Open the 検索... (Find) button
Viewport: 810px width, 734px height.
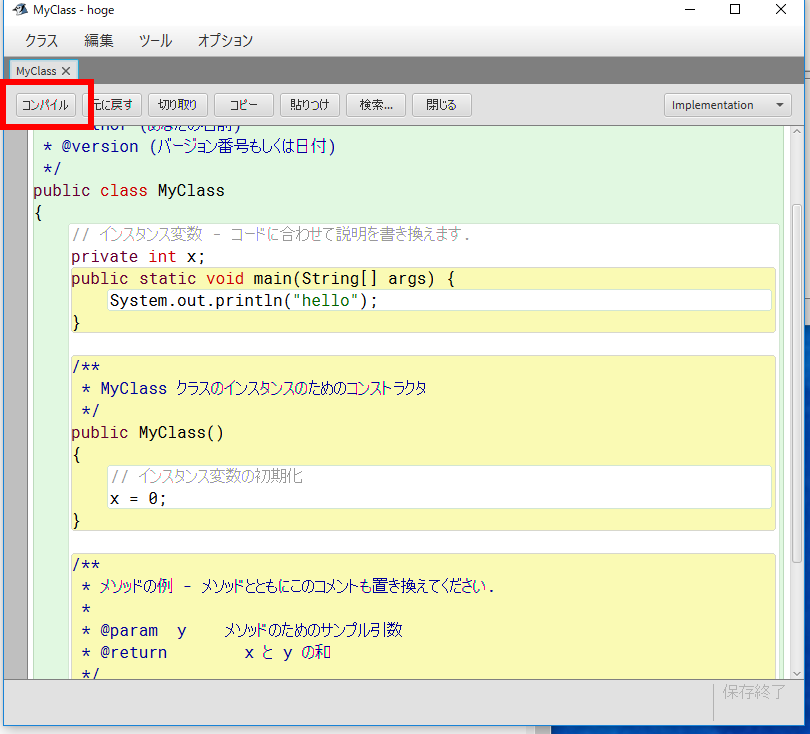[x=376, y=105]
